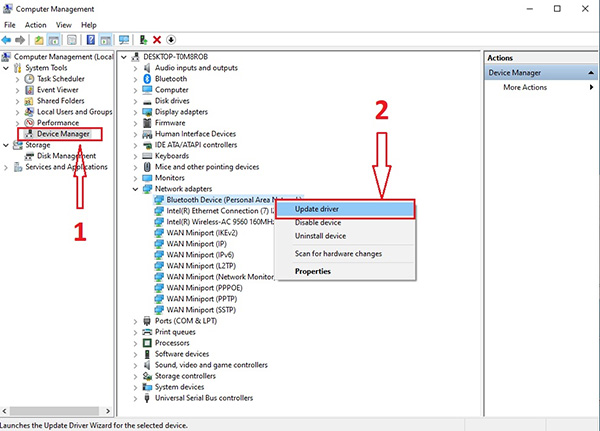Expand the Display adapters category
Image resolution: width=600 pixels, height=431 pixels.
click(x=136, y=112)
